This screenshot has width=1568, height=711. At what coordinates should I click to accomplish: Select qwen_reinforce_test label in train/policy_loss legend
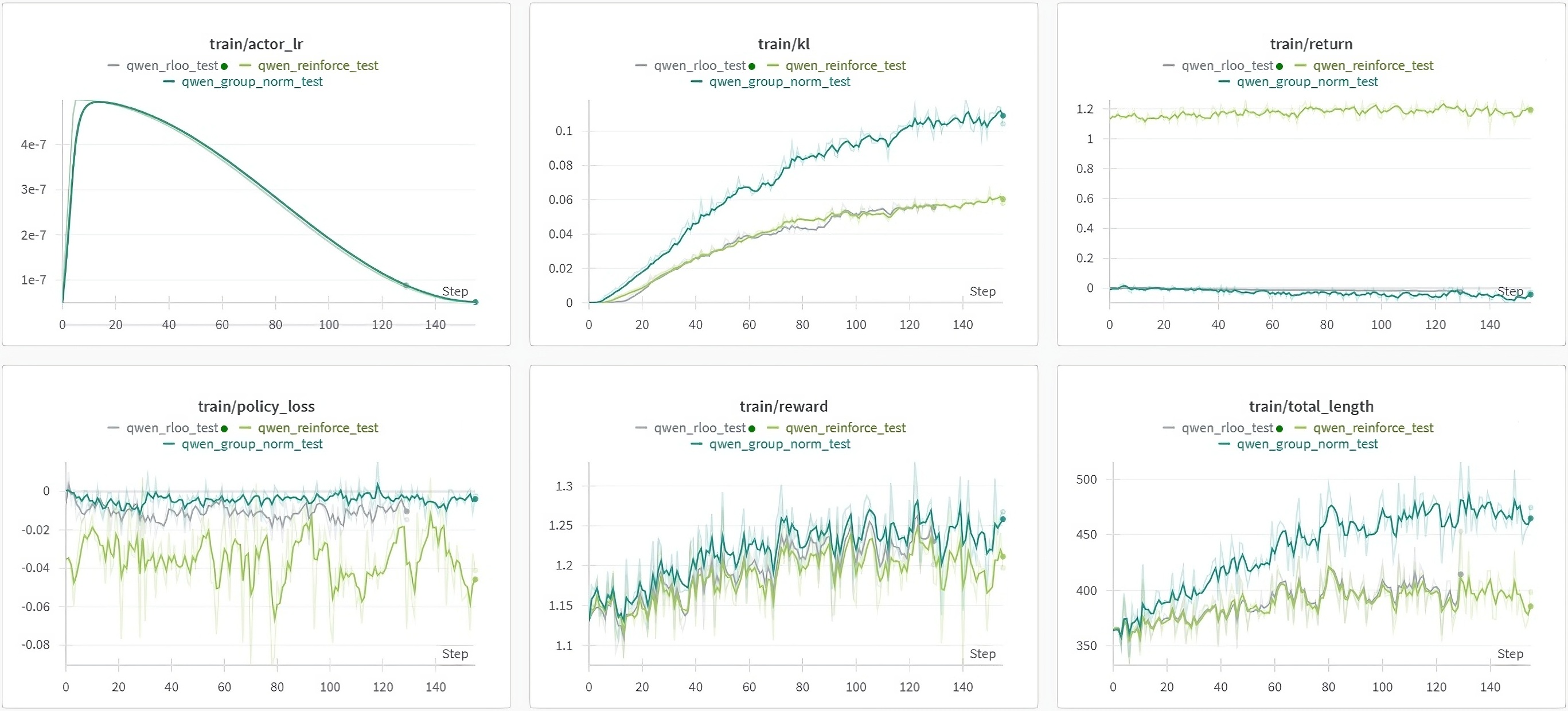coord(318,428)
